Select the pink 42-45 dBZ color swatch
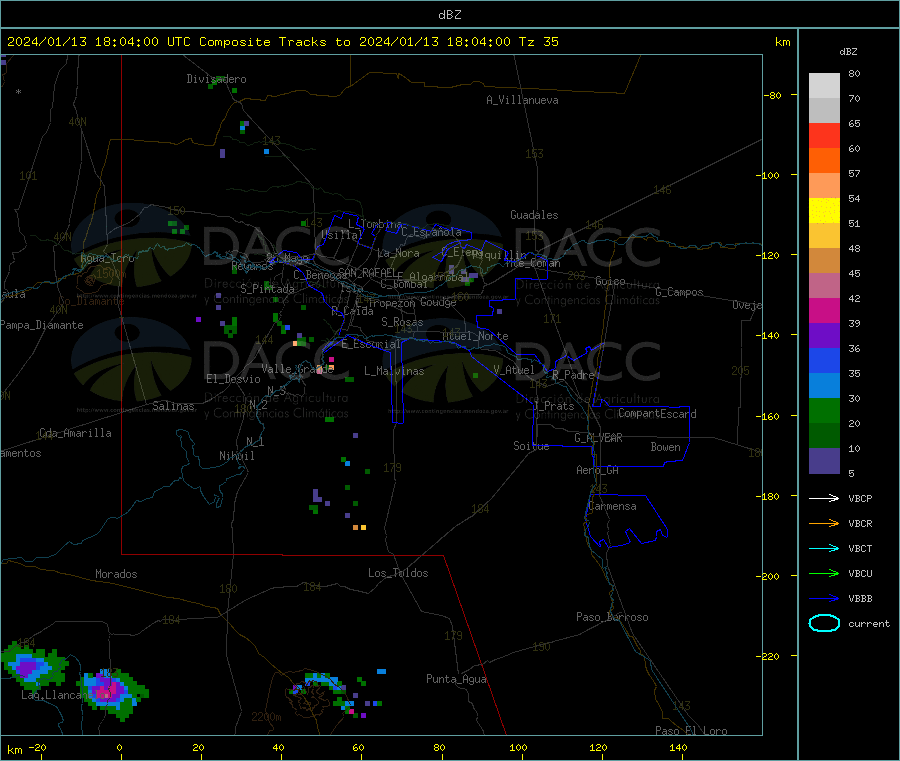Image resolution: width=900 pixels, height=761 pixels. tap(824, 286)
